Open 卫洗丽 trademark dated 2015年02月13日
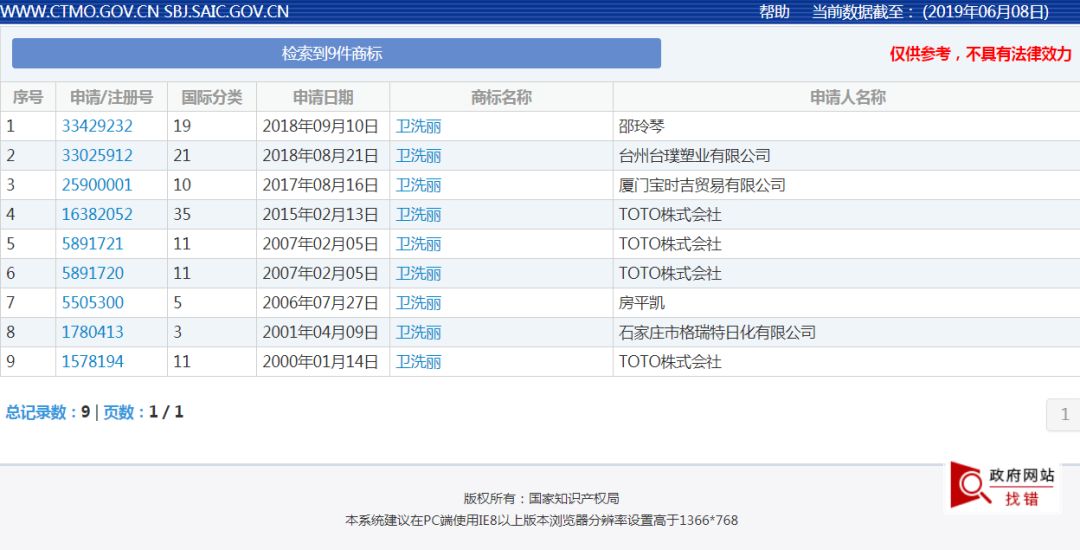This screenshot has width=1080, height=550. [418, 215]
